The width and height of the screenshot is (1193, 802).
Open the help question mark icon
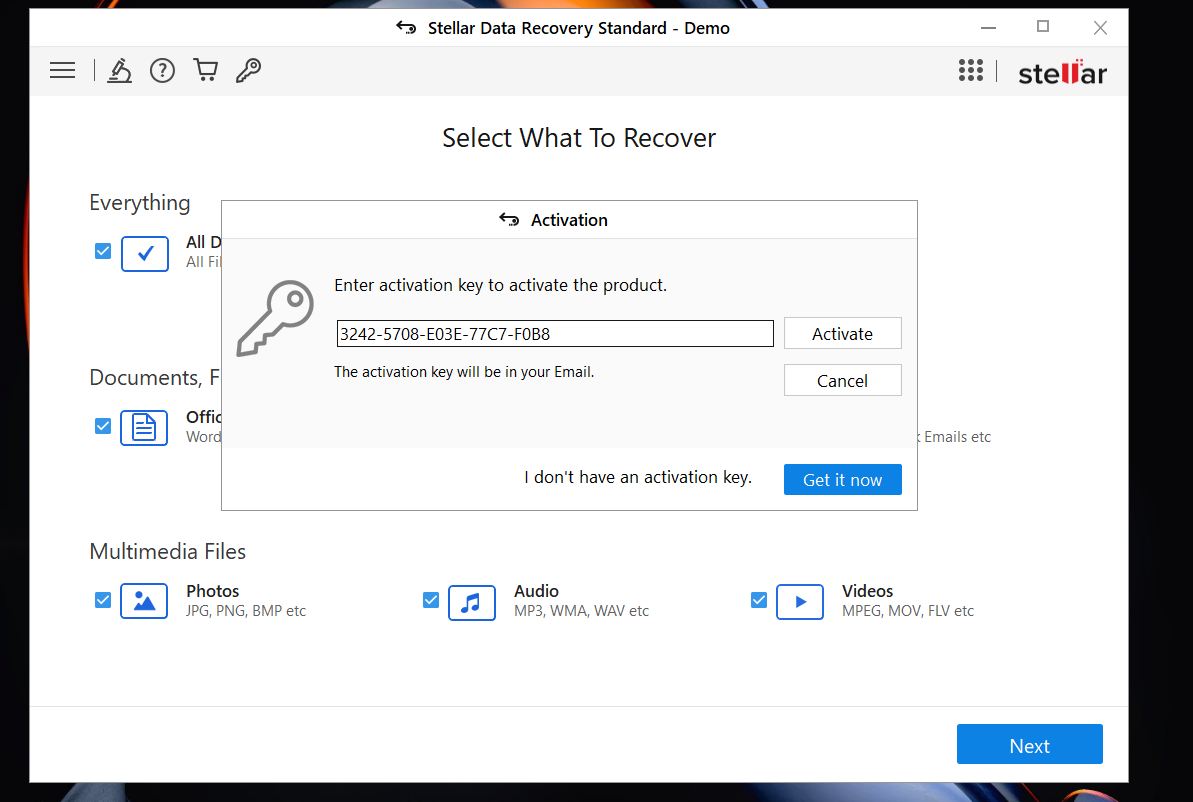point(162,71)
